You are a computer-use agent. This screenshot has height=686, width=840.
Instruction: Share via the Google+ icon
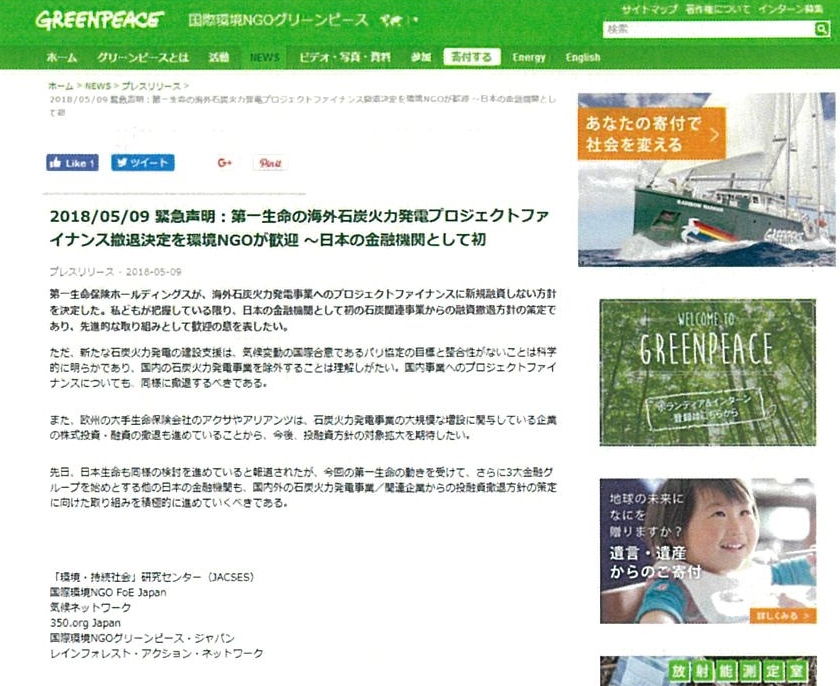[224, 163]
